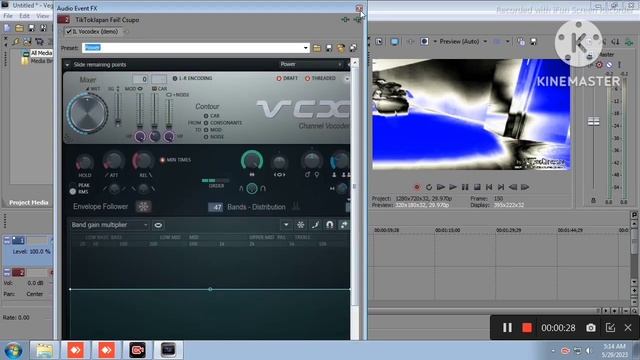Click the split screen view icon in preview toolbar
640x360 pixels.
[424, 42]
